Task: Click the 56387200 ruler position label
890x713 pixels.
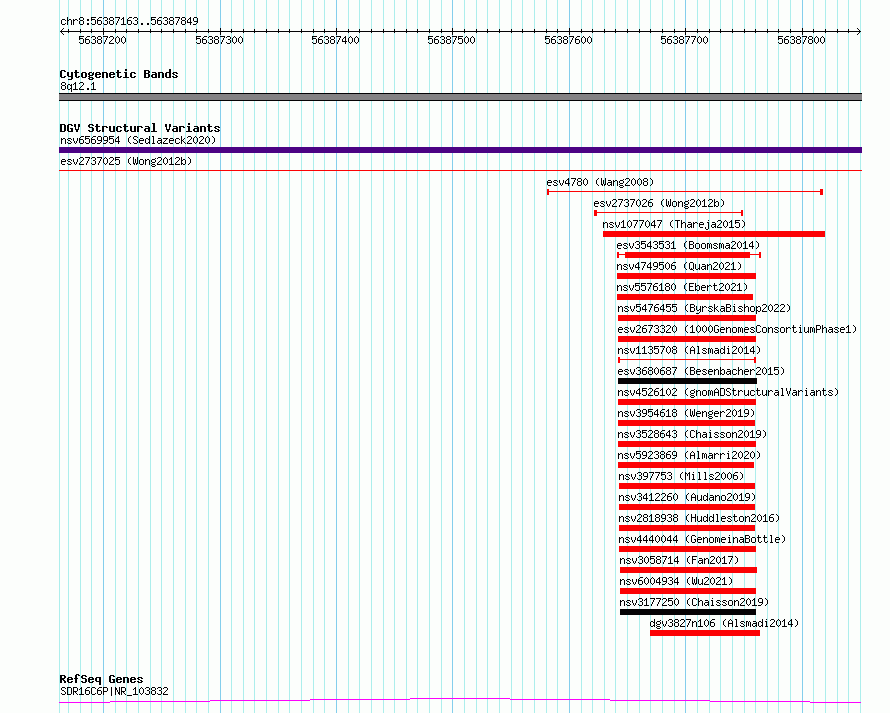Action: coord(102,40)
